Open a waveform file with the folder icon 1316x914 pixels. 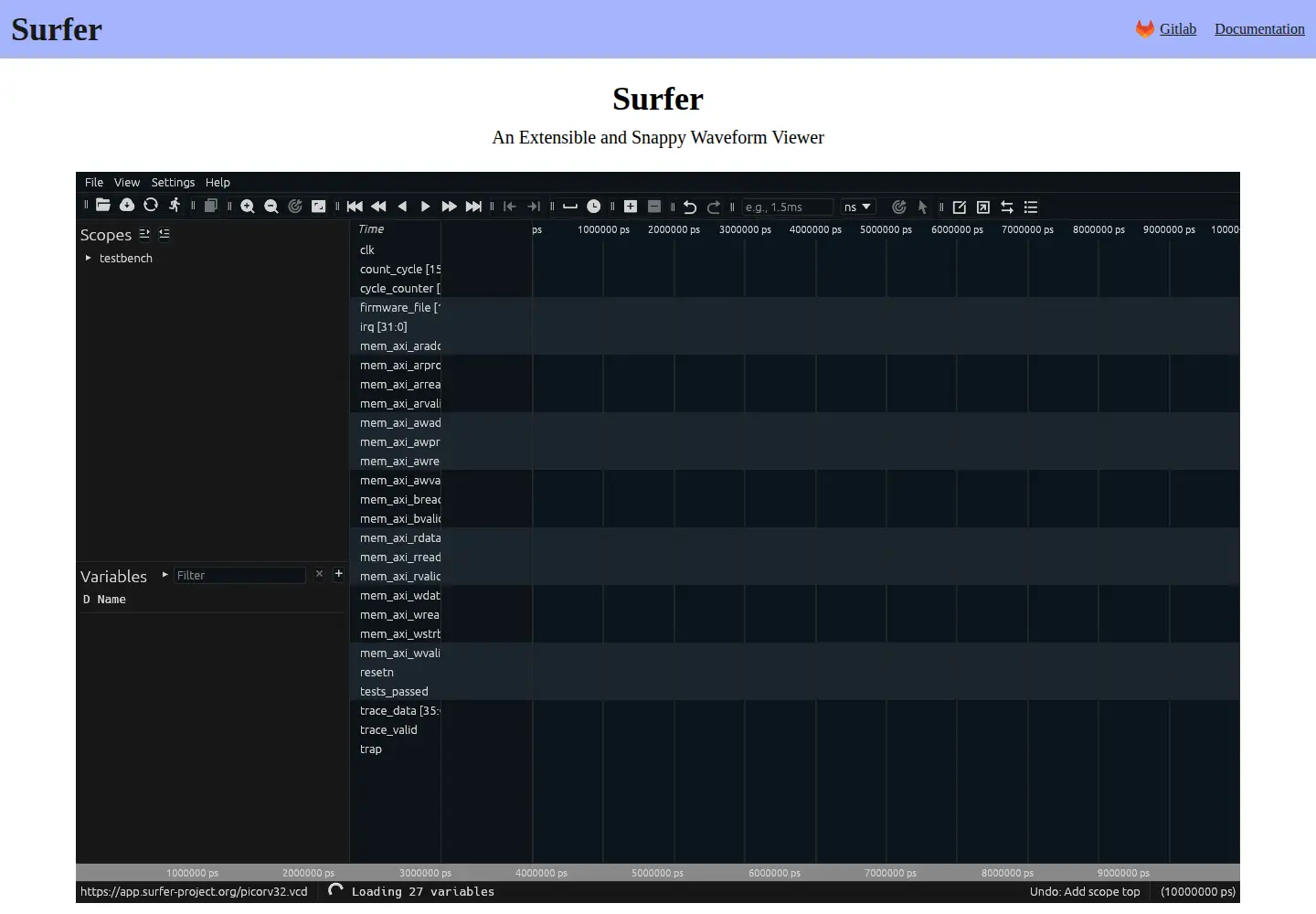[x=103, y=207]
